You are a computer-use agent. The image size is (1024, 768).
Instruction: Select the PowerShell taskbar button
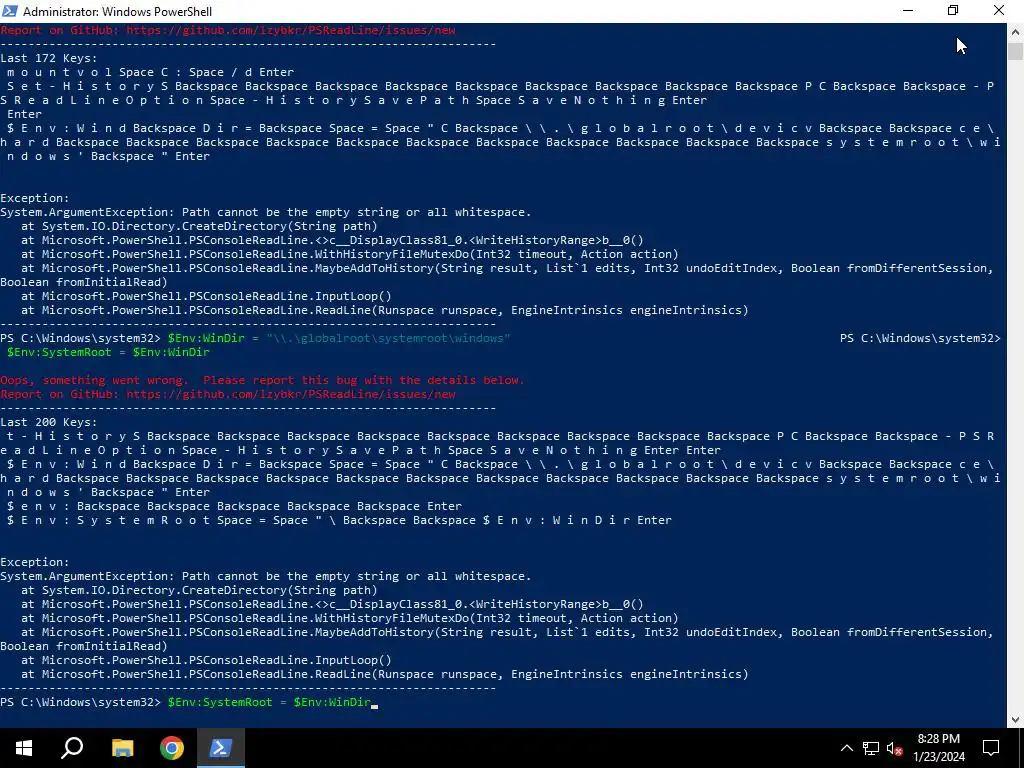[220, 748]
